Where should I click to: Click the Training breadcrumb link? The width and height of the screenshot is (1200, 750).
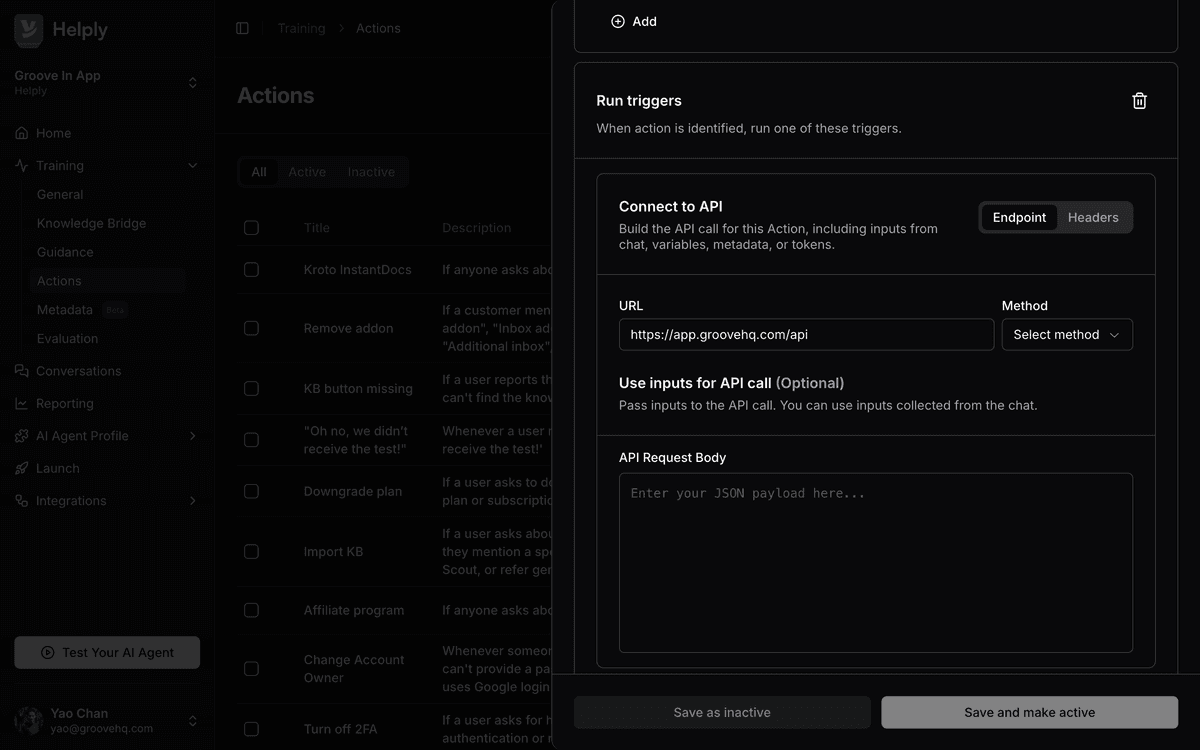pos(301,28)
